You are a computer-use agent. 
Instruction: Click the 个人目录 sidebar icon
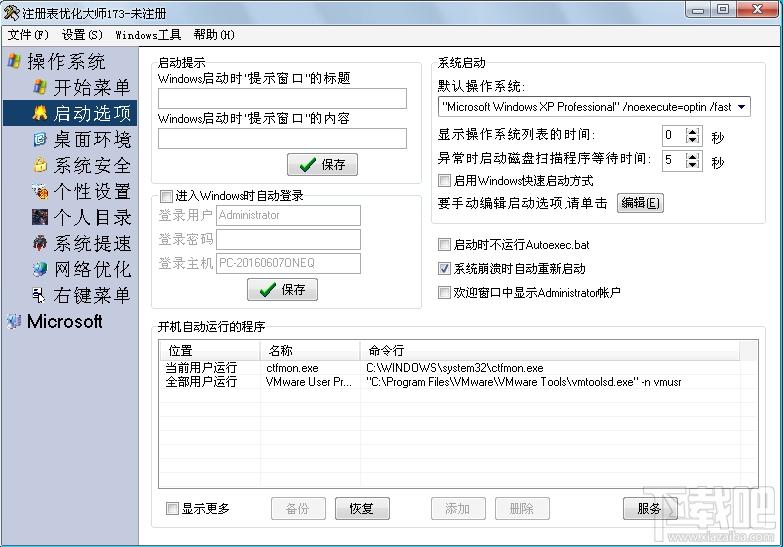coord(40,217)
